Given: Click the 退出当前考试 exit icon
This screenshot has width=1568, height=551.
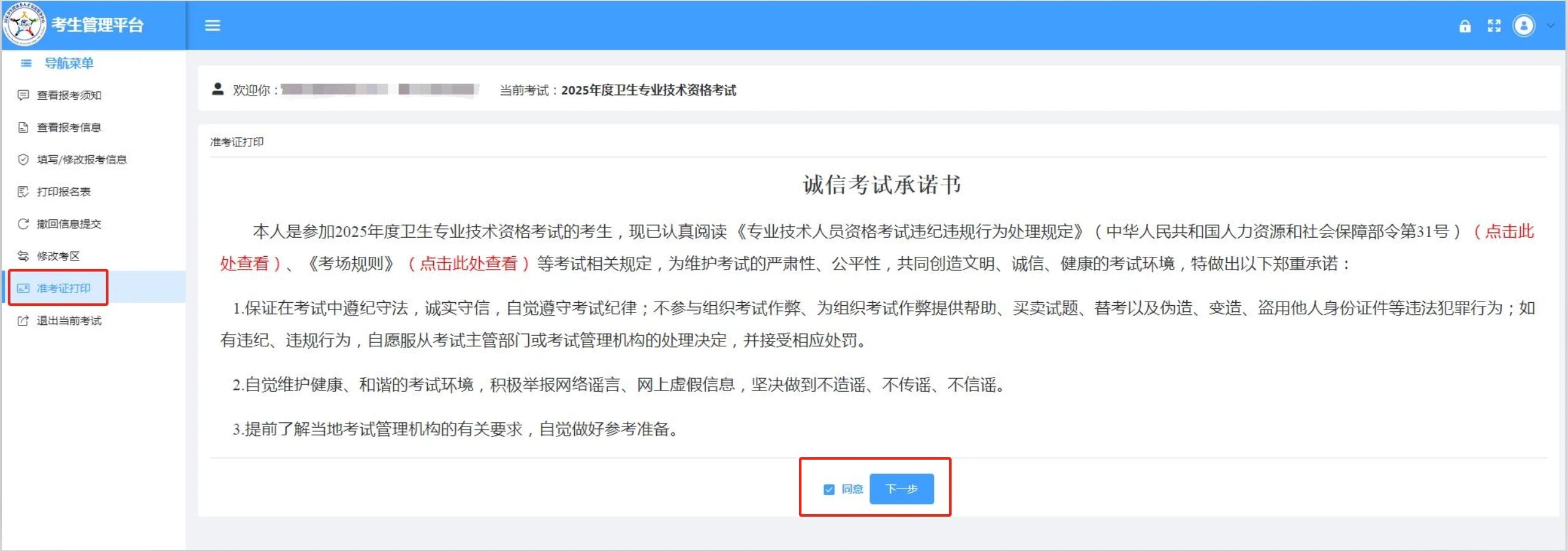Looking at the screenshot, I should point(23,321).
